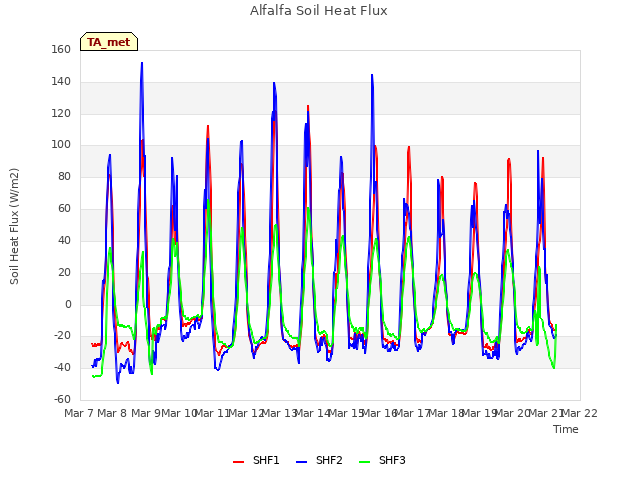The width and height of the screenshot is (640, 480).
Task: Click the 20 y-axis tick label
Action: pos(64,272)
